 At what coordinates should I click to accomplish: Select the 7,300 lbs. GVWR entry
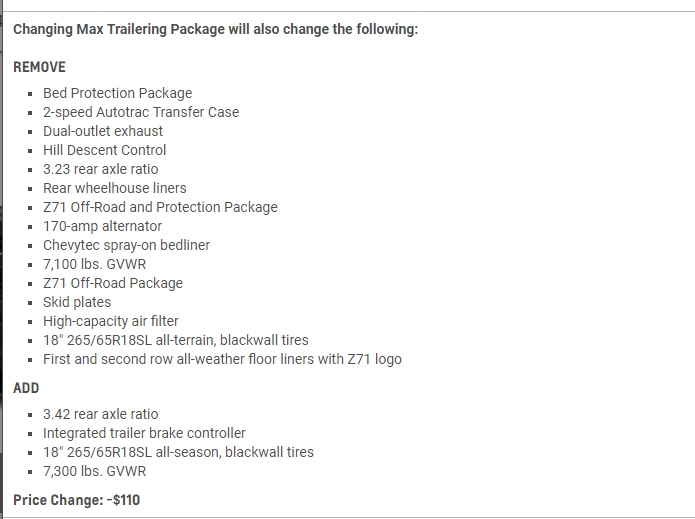click(94, 471)
